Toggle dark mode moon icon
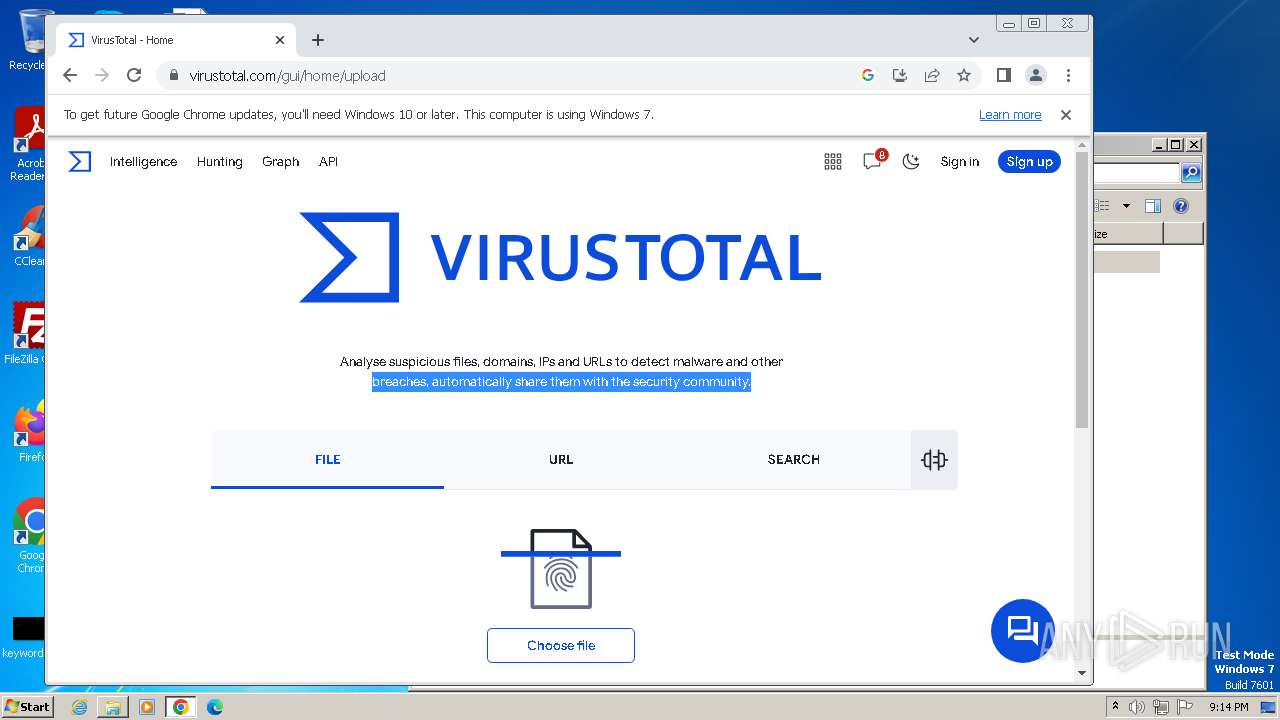This screenshot has width=1280, height=720. coord(911,161)
